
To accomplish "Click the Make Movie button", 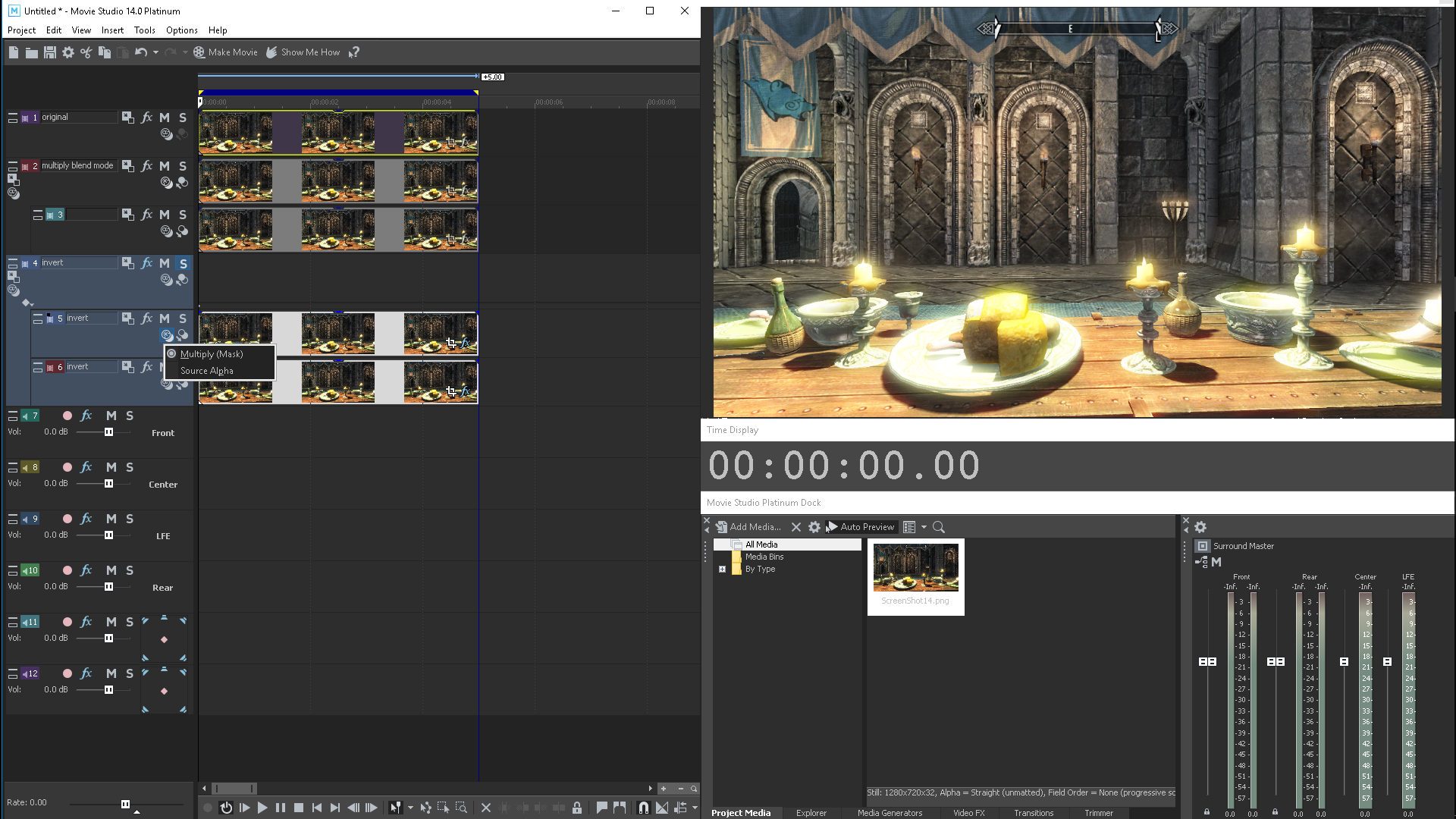I will (x=225, y=52).
